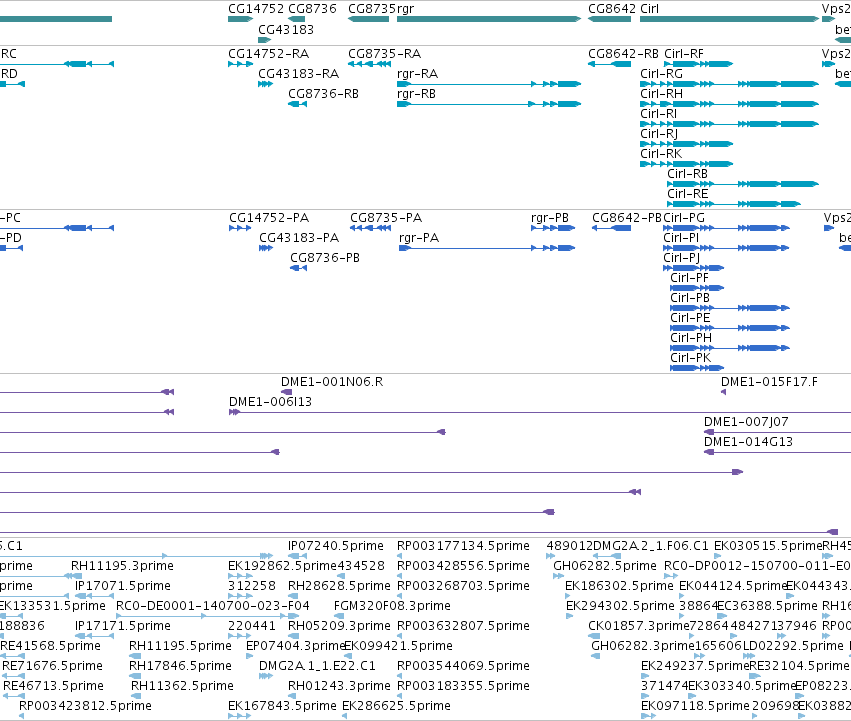Click the Cirl-RG transcript label
Image resolution: width=851 pixels, height=721 pixels.
coord(662,74)
